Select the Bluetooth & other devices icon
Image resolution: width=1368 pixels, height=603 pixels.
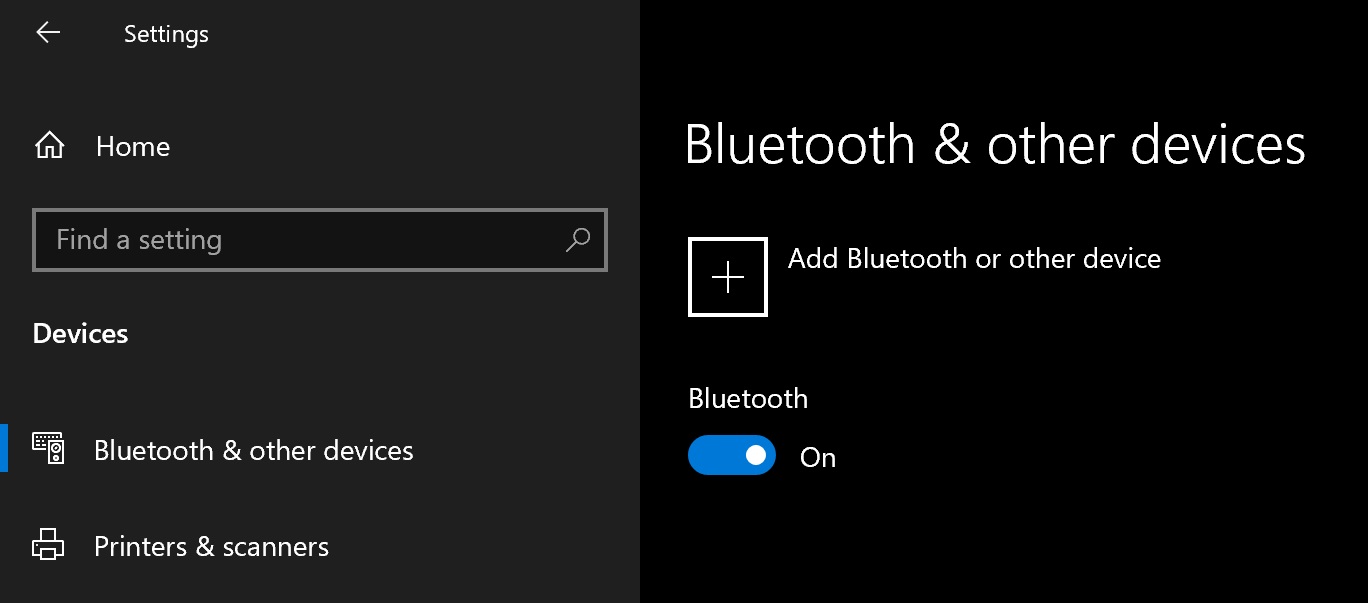49,448
